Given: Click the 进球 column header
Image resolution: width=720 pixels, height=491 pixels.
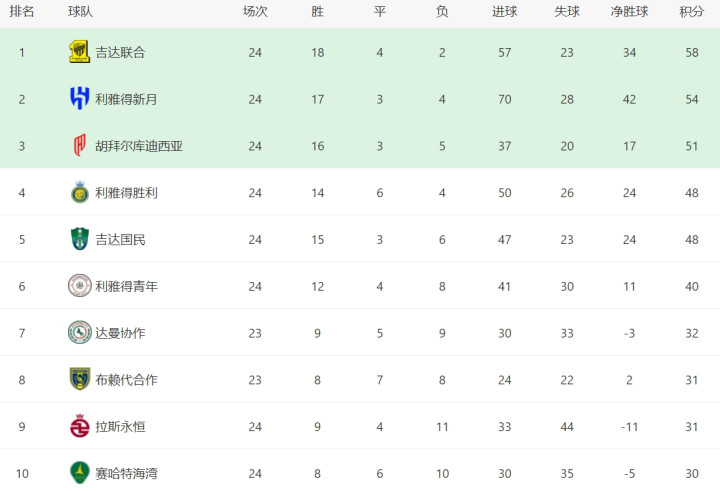Looking at the screenshot, I should click(505, 12).
